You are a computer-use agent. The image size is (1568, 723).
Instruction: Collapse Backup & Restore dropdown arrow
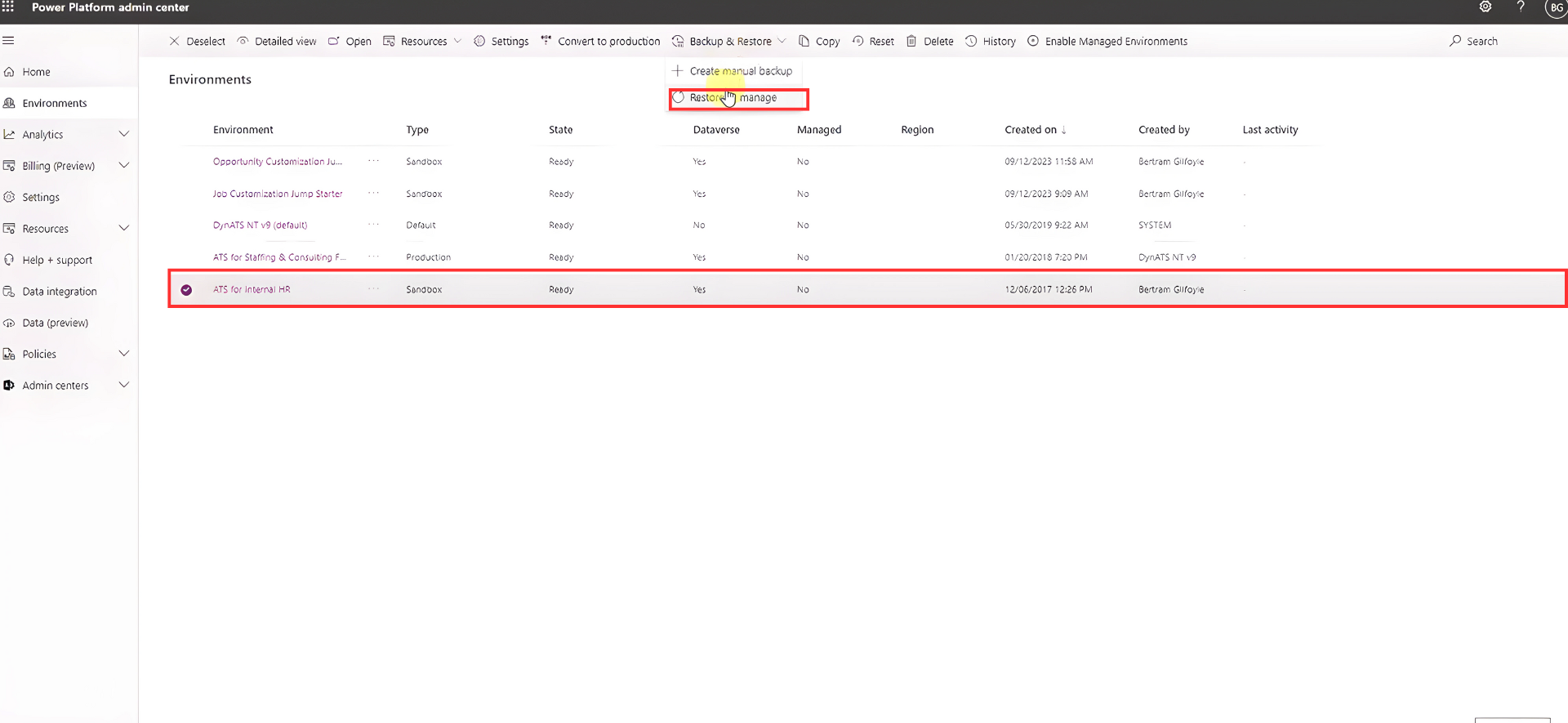(782, 41)
